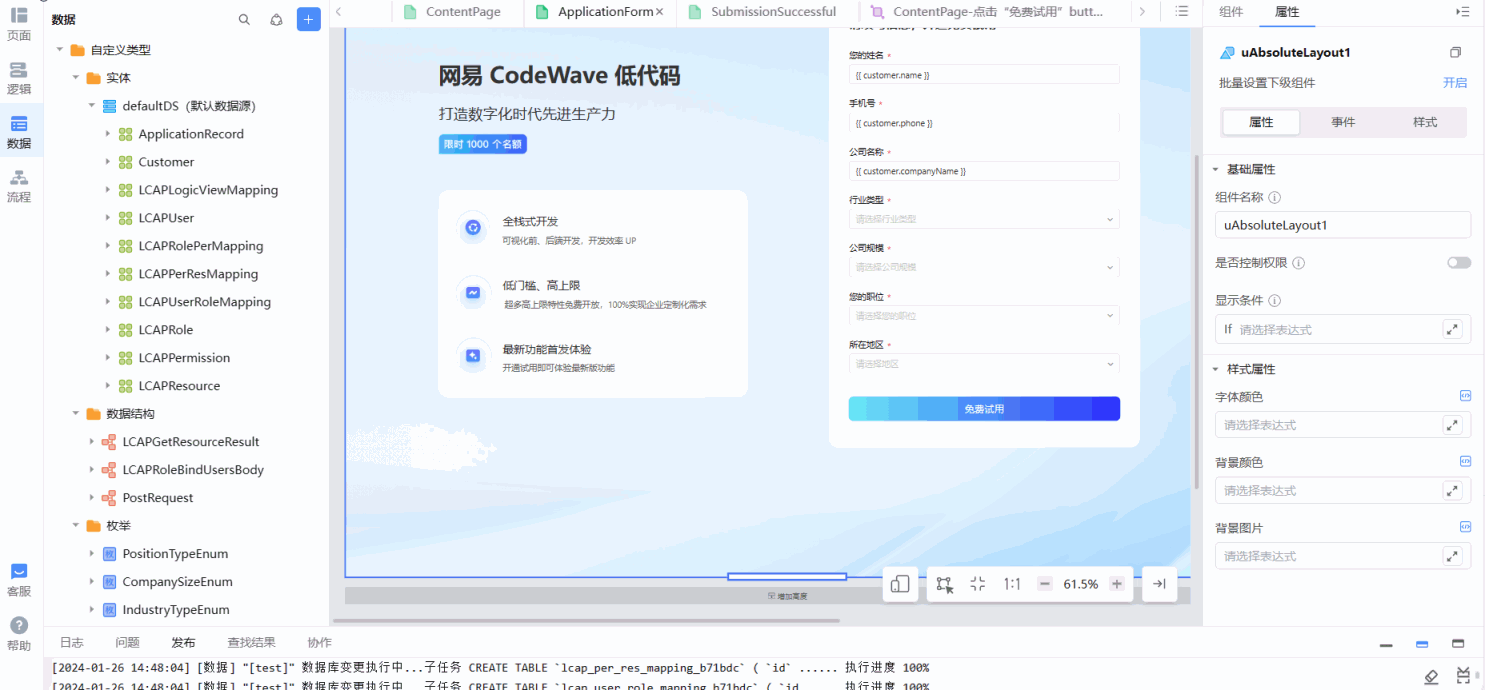
Task: Open the tab list menu icon
Action: click(1181, 11)
